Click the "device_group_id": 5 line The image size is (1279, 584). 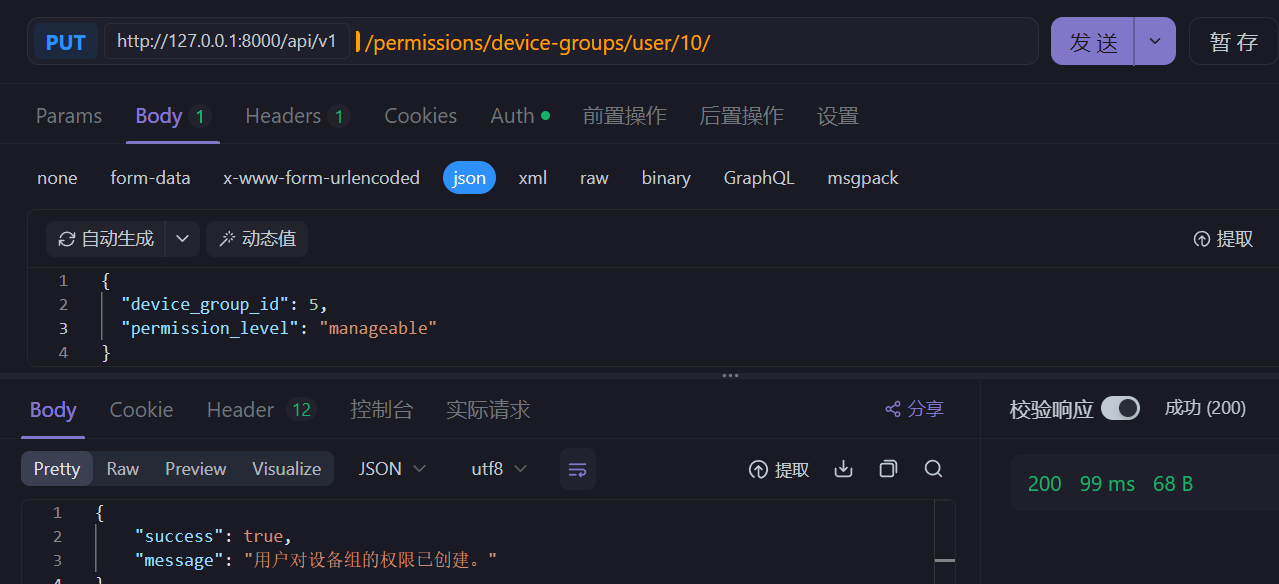tap(224, 304)
